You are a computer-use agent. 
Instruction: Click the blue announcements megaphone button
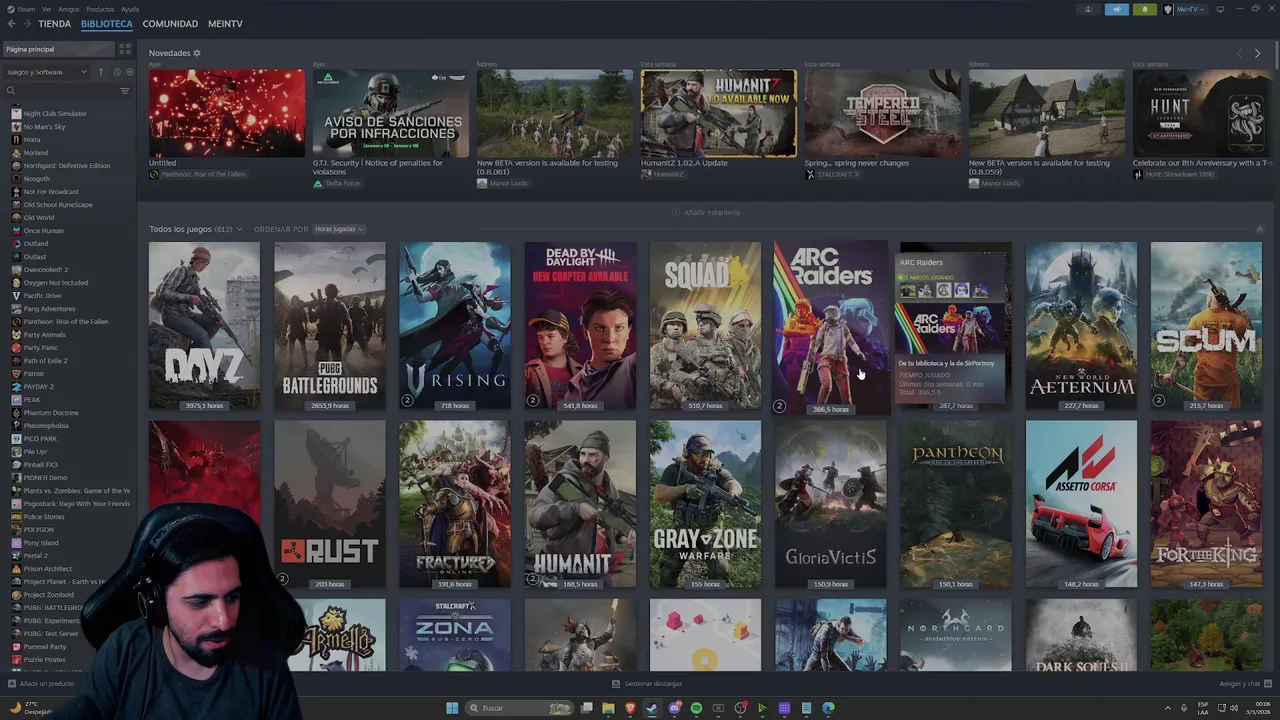click(x=1117, y=9)
